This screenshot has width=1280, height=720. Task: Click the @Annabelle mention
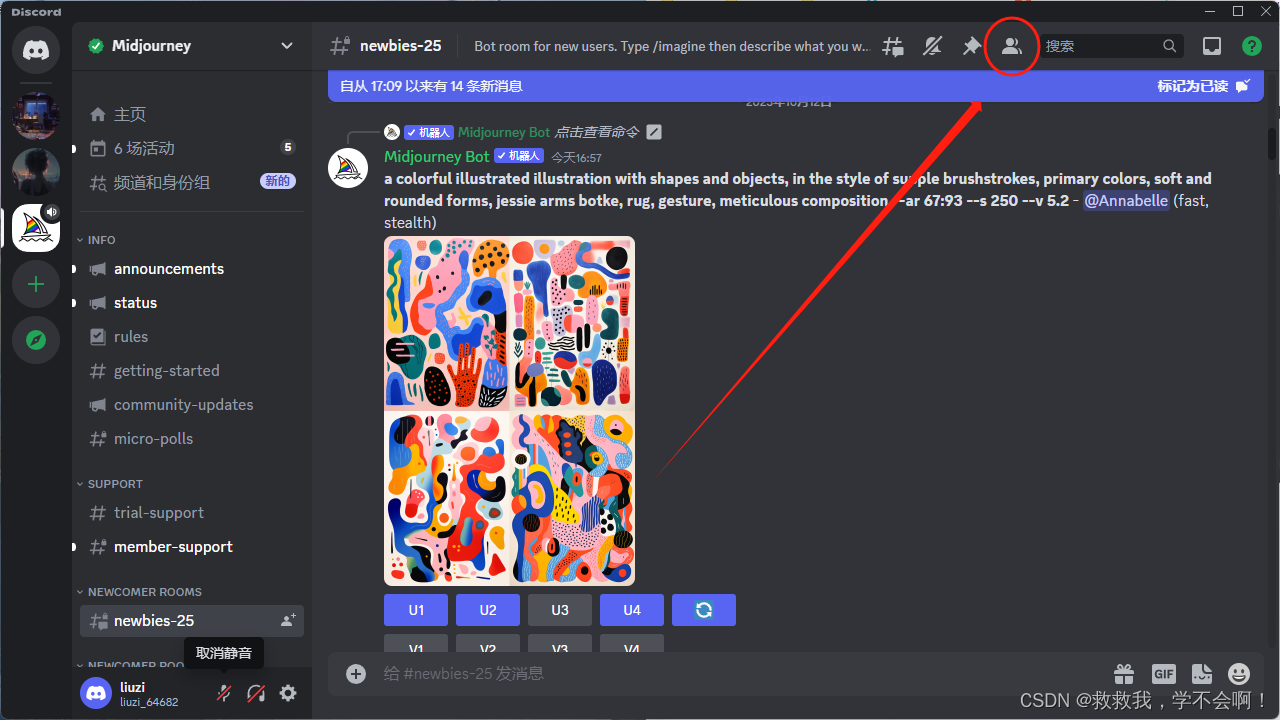coord(1126,201)
